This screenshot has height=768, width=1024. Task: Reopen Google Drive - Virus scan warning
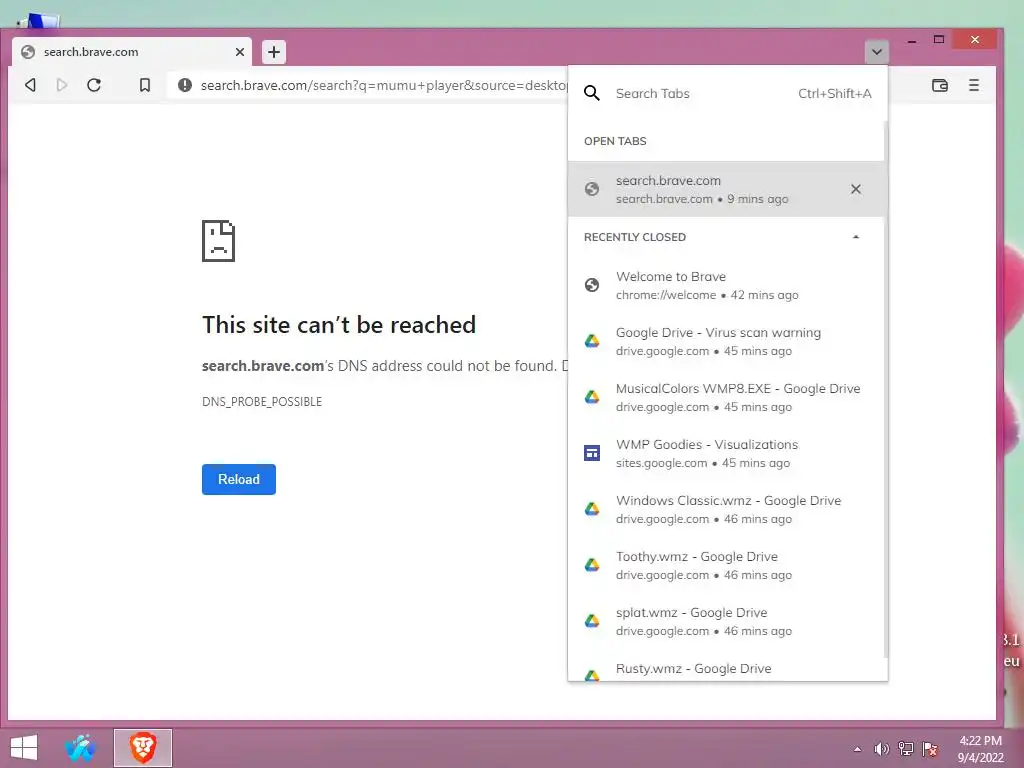(x=726, y=342)
